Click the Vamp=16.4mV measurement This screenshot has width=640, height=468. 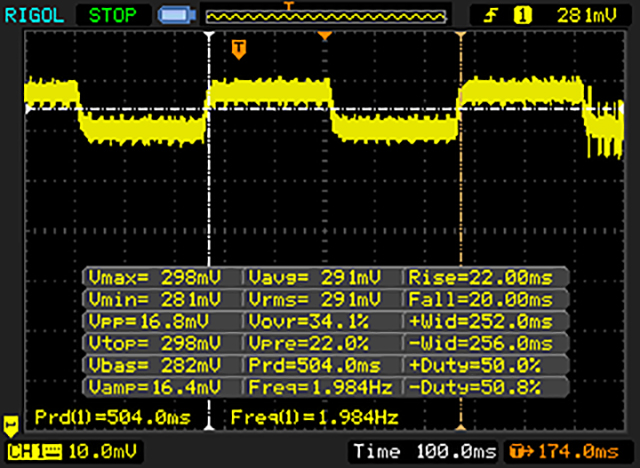(x=154, y=387)
